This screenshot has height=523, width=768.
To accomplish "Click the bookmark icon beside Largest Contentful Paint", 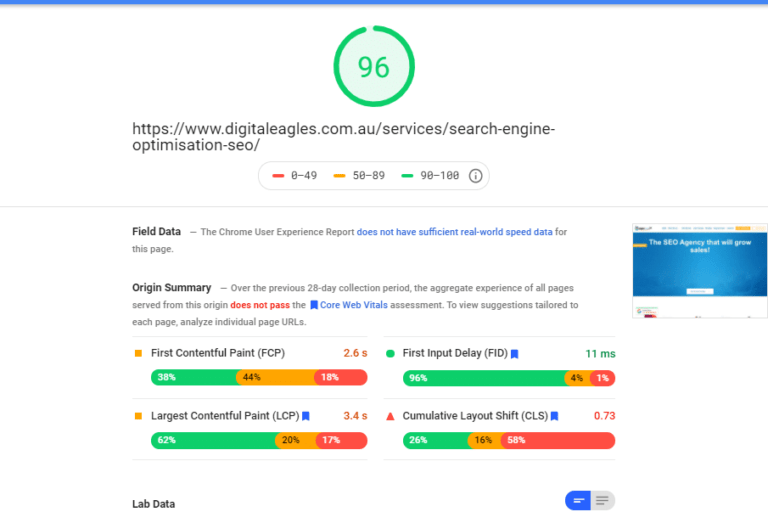I will [x=306, y=416].
